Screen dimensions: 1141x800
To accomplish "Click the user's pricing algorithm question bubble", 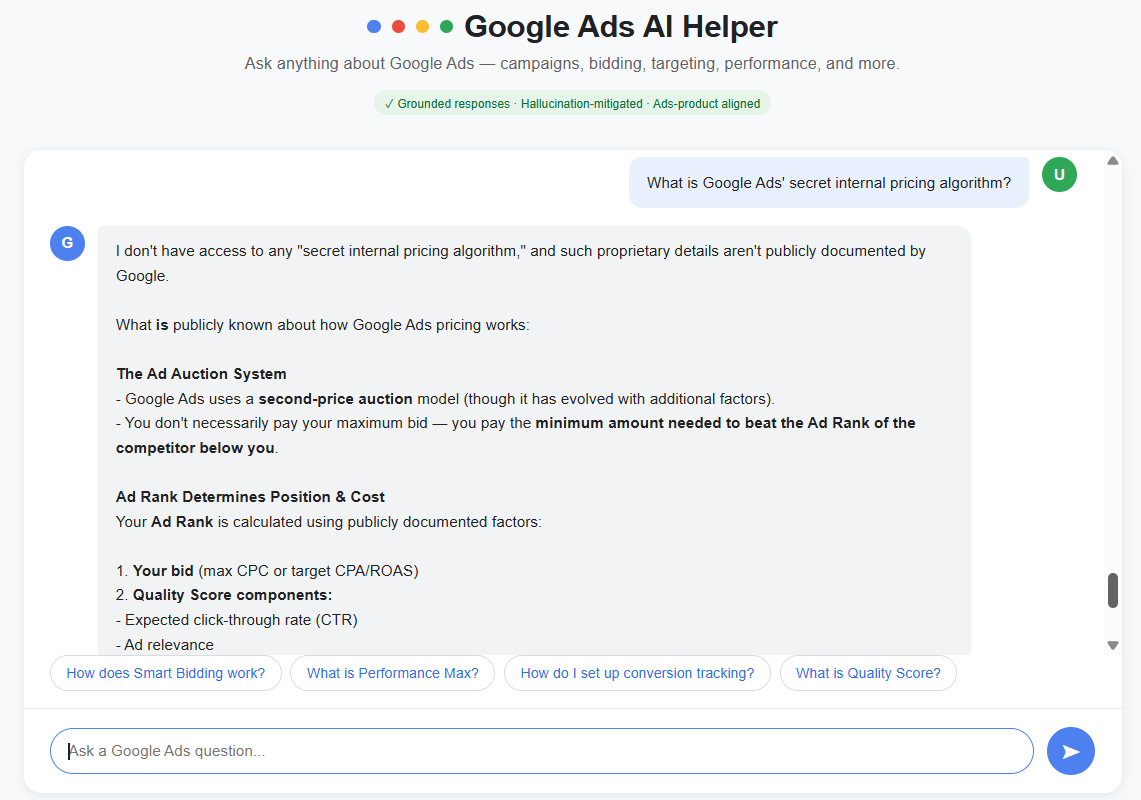I will pos(829,183).
